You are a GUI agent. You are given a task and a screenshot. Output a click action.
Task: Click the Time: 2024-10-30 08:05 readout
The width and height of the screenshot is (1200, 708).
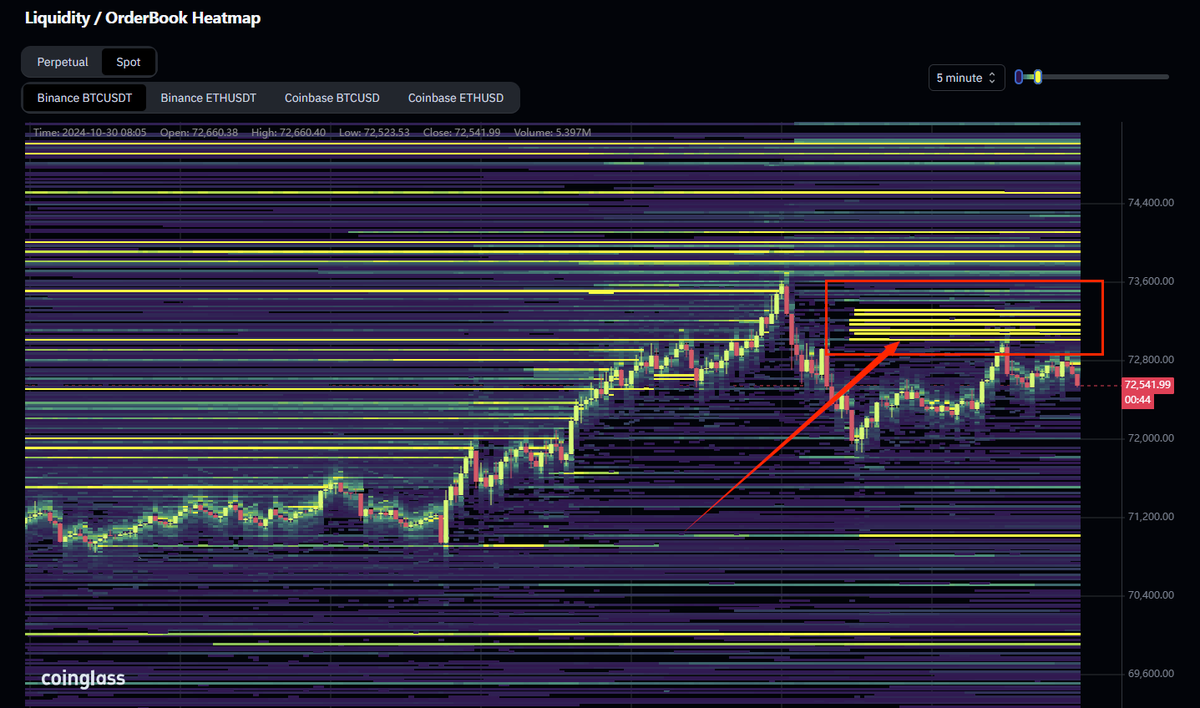click(x=90, y=132)
